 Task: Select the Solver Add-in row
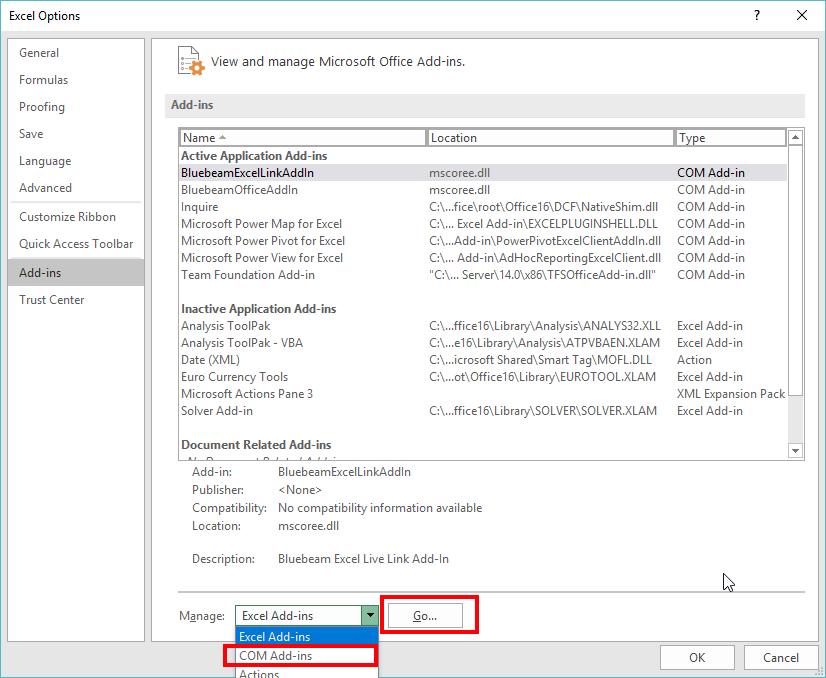[x=483, y=411]
